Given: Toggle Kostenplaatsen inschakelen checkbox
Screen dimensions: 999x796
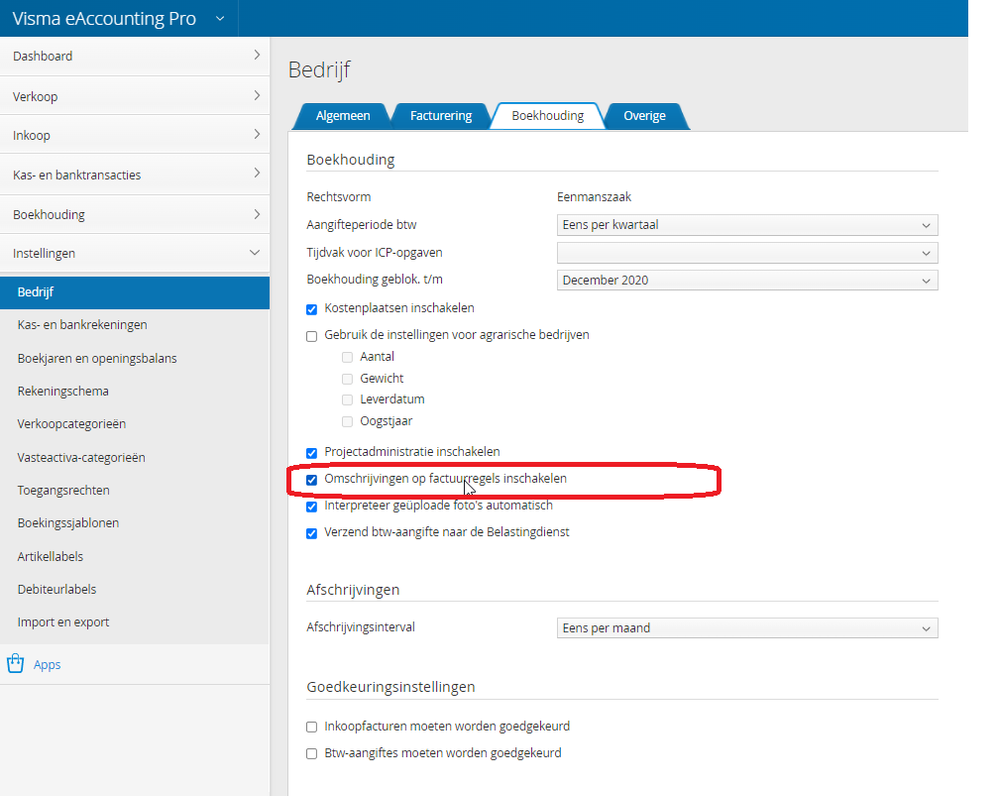Looking at the screenshot, I should (x=312, y=308).
